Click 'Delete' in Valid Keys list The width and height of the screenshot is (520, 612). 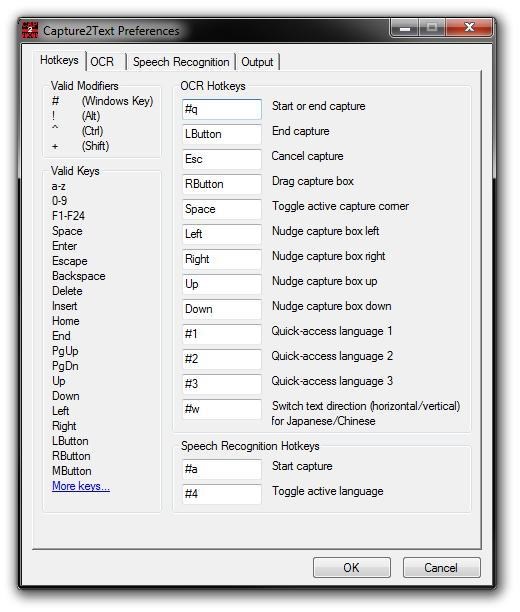67,291
